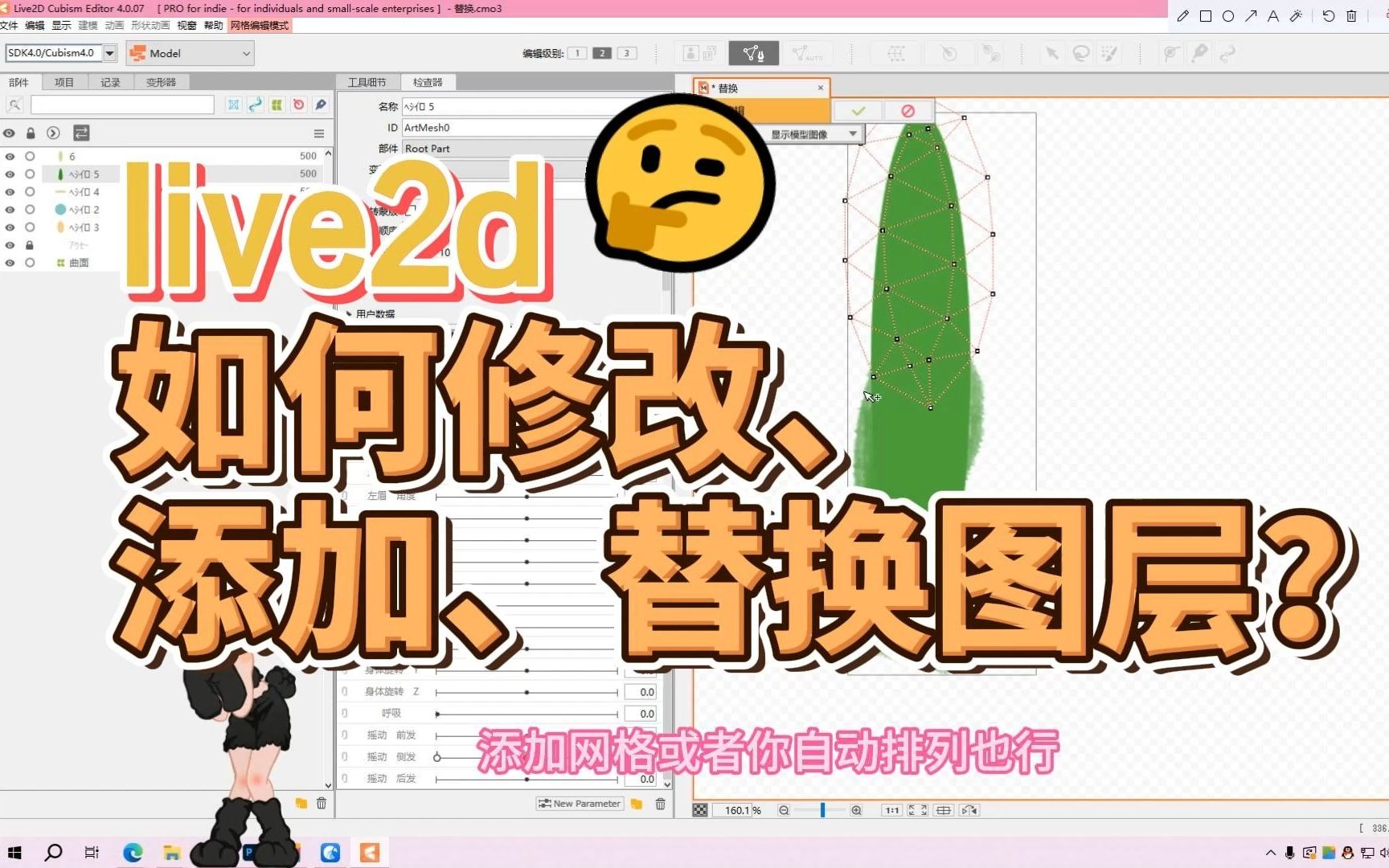1389x868 pixels.
Task: Click the swap display order icon
Action: (x=81, y=133)
